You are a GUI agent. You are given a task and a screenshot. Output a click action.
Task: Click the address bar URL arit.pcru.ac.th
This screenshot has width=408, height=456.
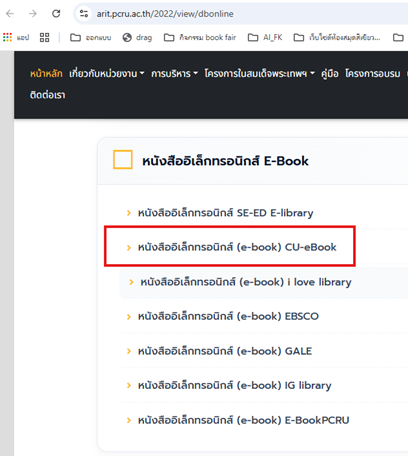(x=165, y=14)
